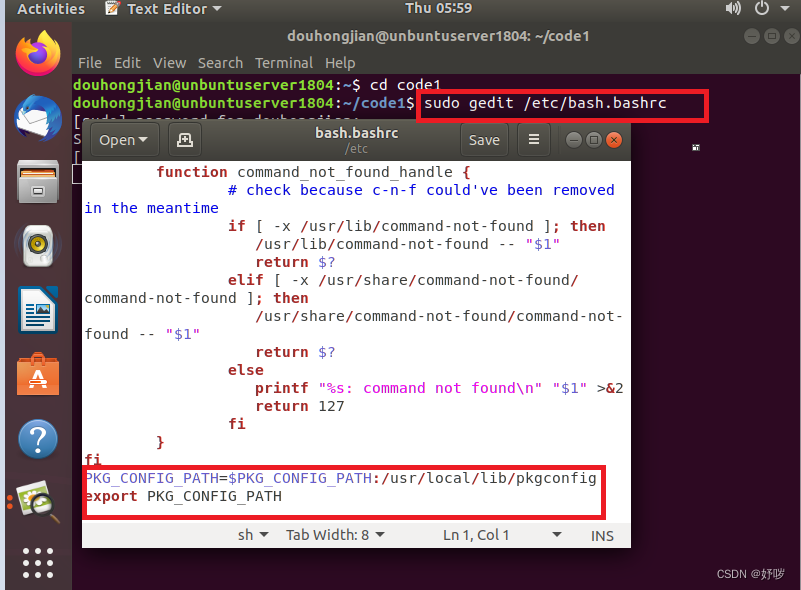Screen dimensions: 801x590
Task: Click the 'elif [ -x /usr/share/command-not-found/' line
Action: coord(403,280)
